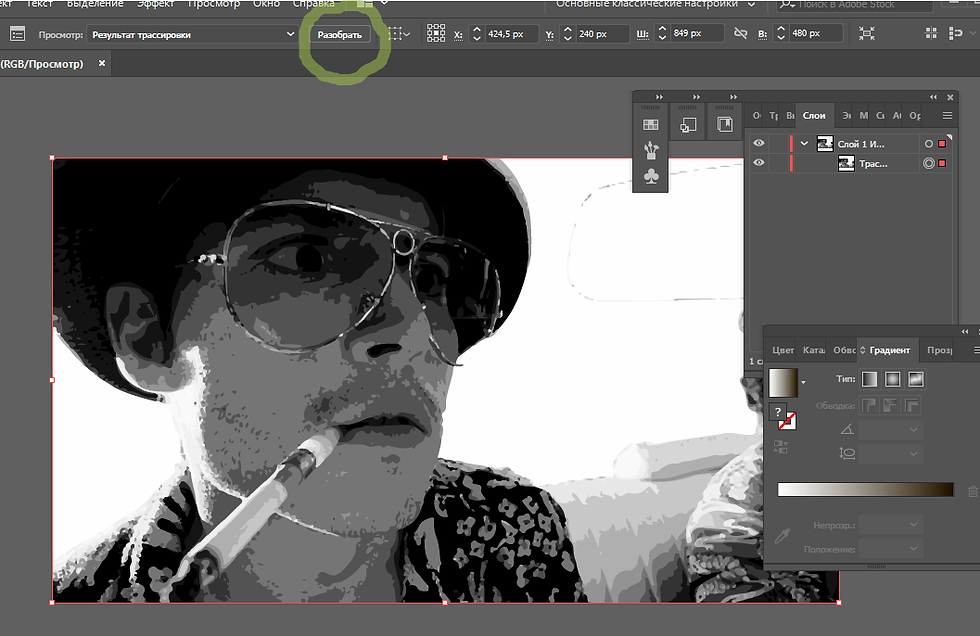Open the gradient aspect ratio dropdown
This screenshot has width=980, height=636.
891,454
